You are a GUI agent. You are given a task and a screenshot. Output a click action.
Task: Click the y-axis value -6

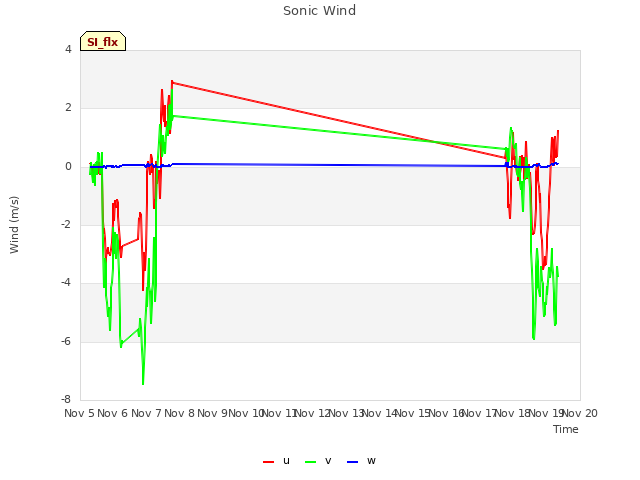[x=66, y=341]
